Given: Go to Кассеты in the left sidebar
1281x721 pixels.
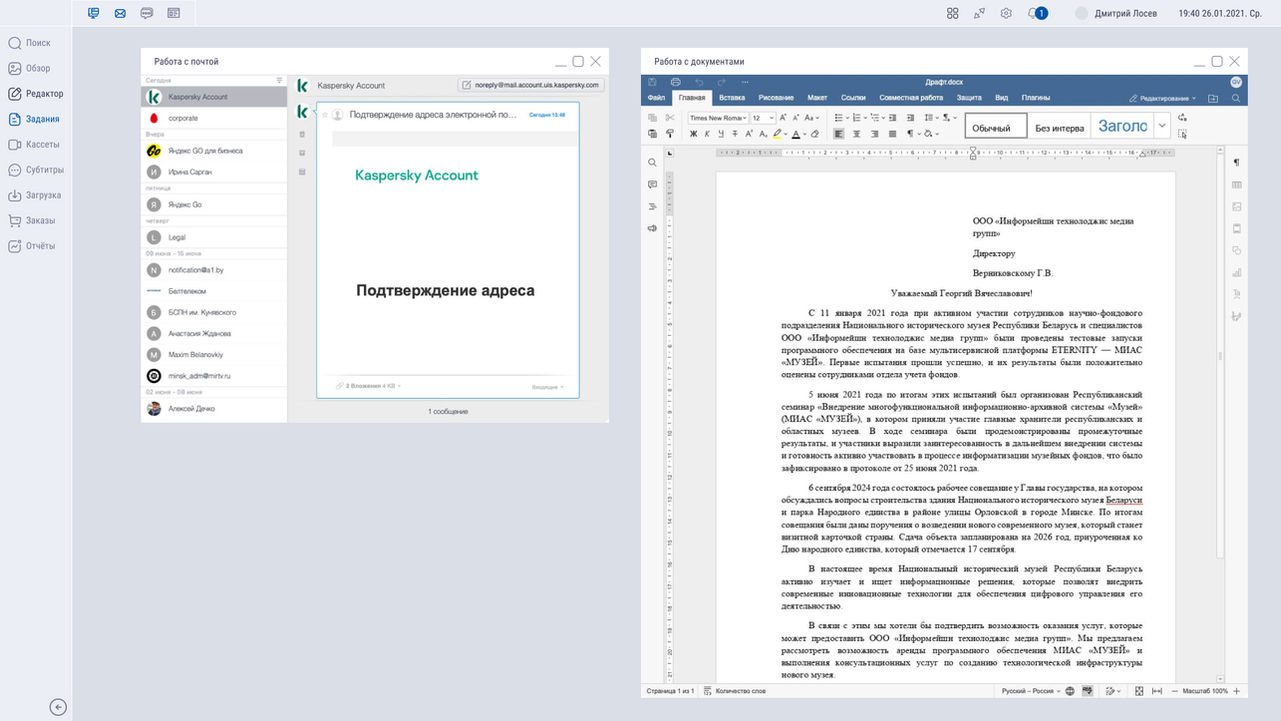Looking at the screenshot, I should [34, 144].
